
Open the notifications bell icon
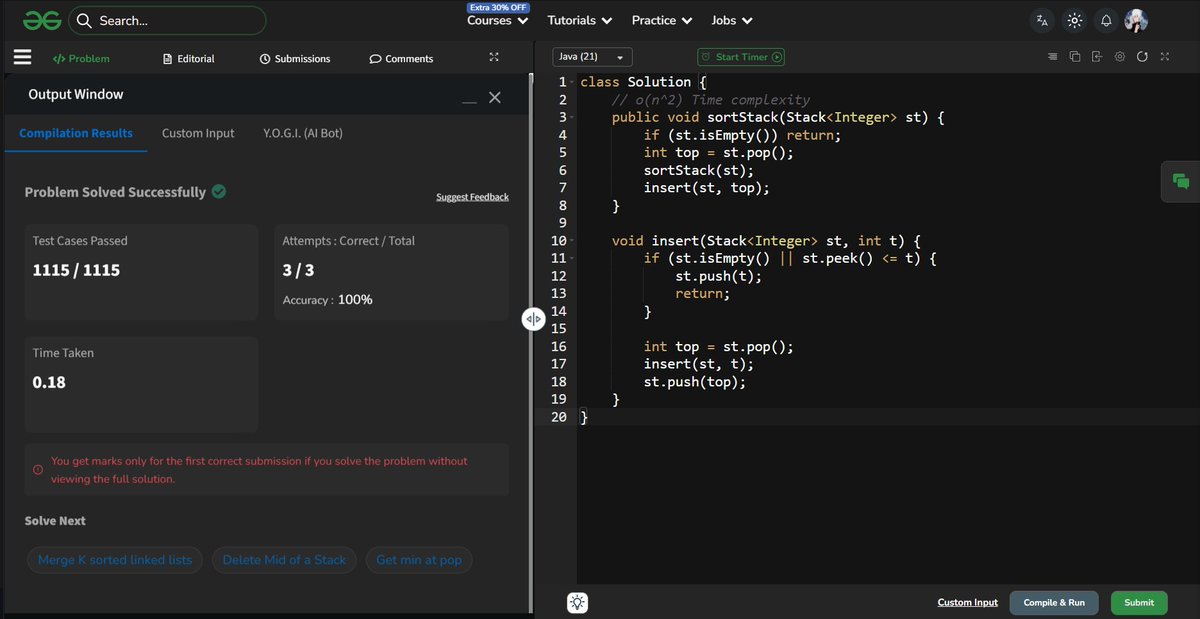pos(1106,20)
